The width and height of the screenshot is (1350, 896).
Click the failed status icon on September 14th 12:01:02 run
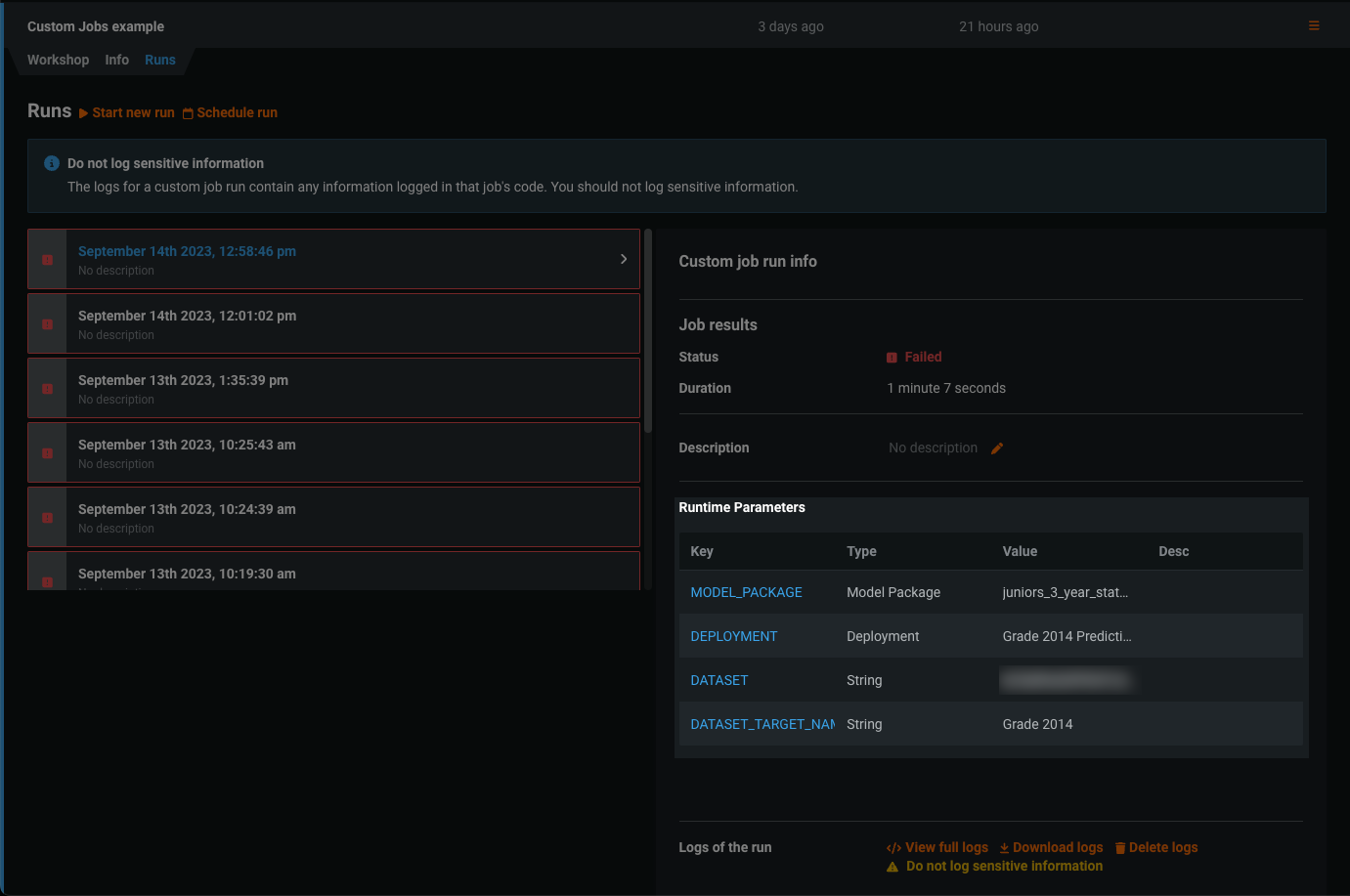[x=47, y=324]
